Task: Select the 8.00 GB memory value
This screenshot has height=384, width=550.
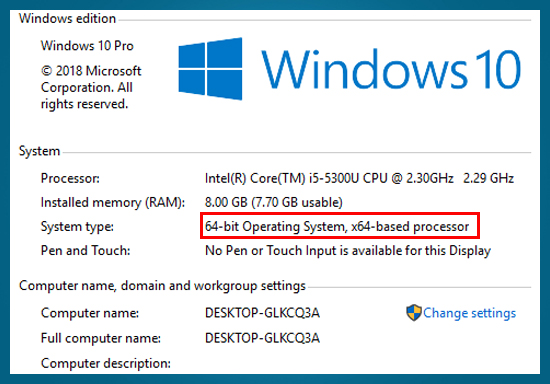Action: [x=274, y=202]
